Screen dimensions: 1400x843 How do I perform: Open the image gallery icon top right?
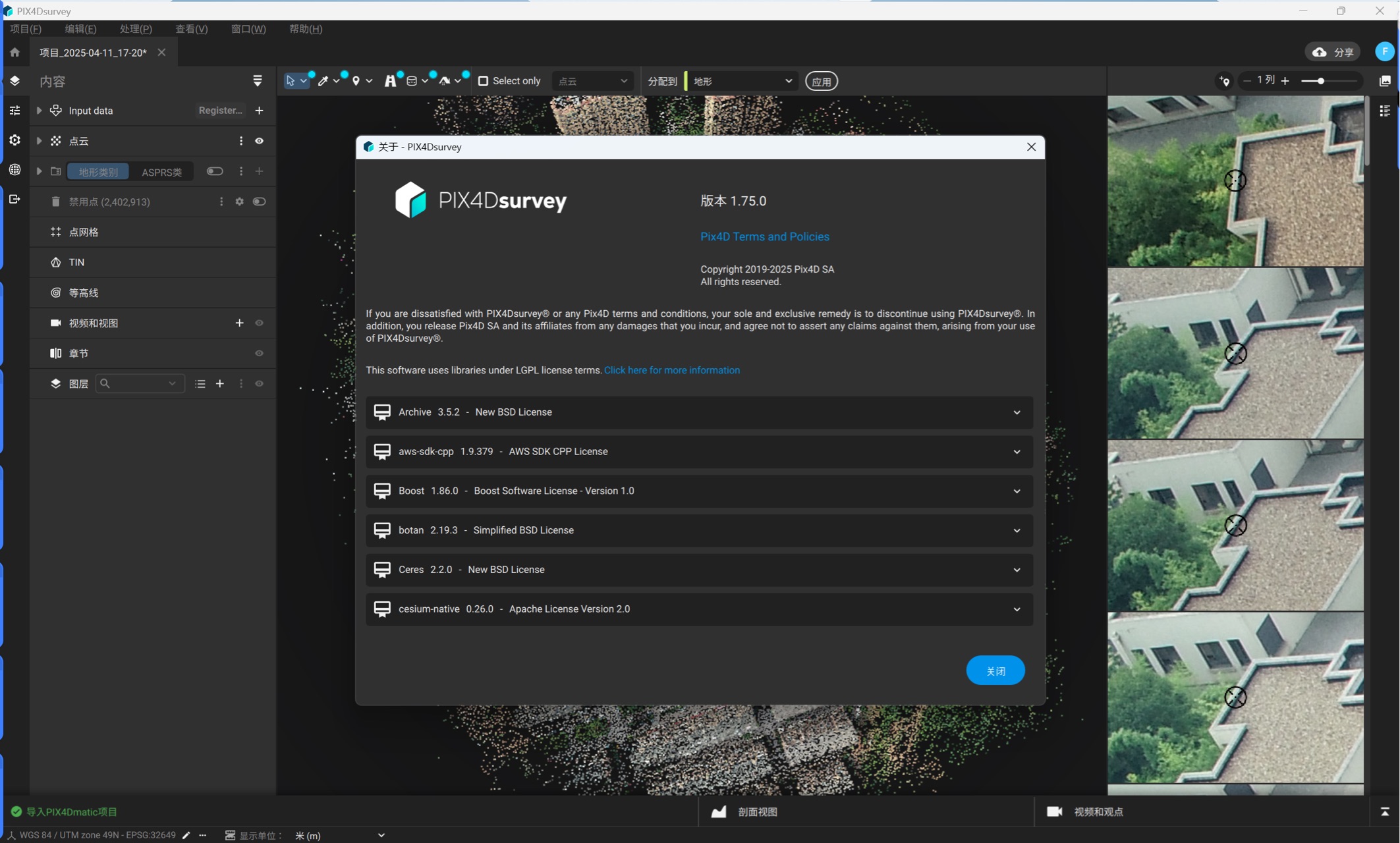1385,81
